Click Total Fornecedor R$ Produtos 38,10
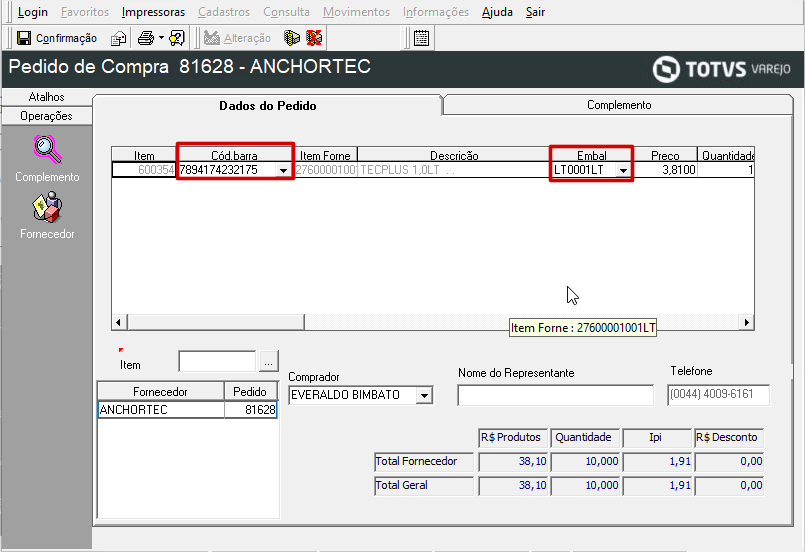This screenshot has height=552, width=805. point(513,462)
